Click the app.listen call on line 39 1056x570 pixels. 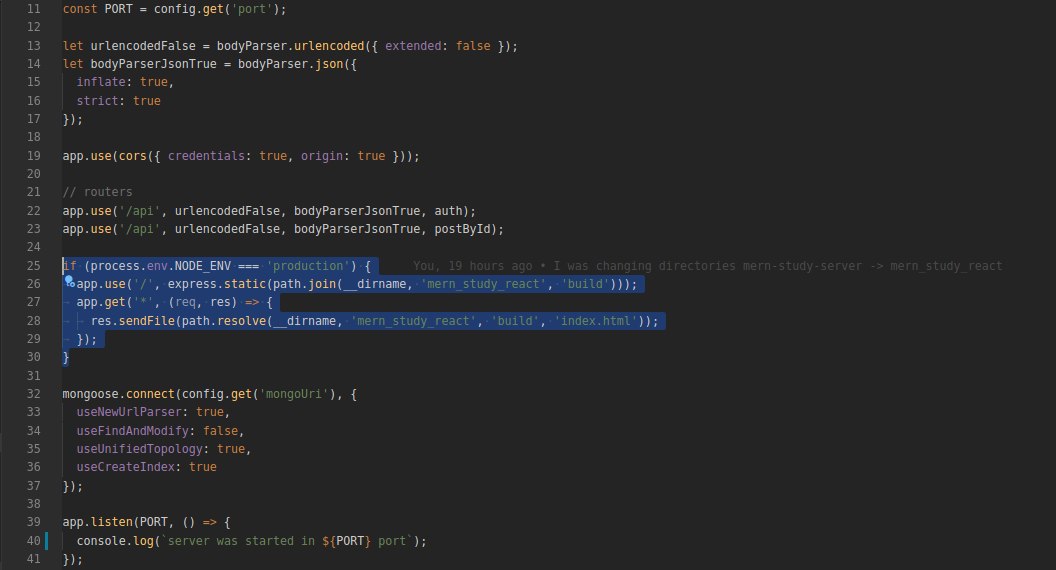[x=98, y=521]
